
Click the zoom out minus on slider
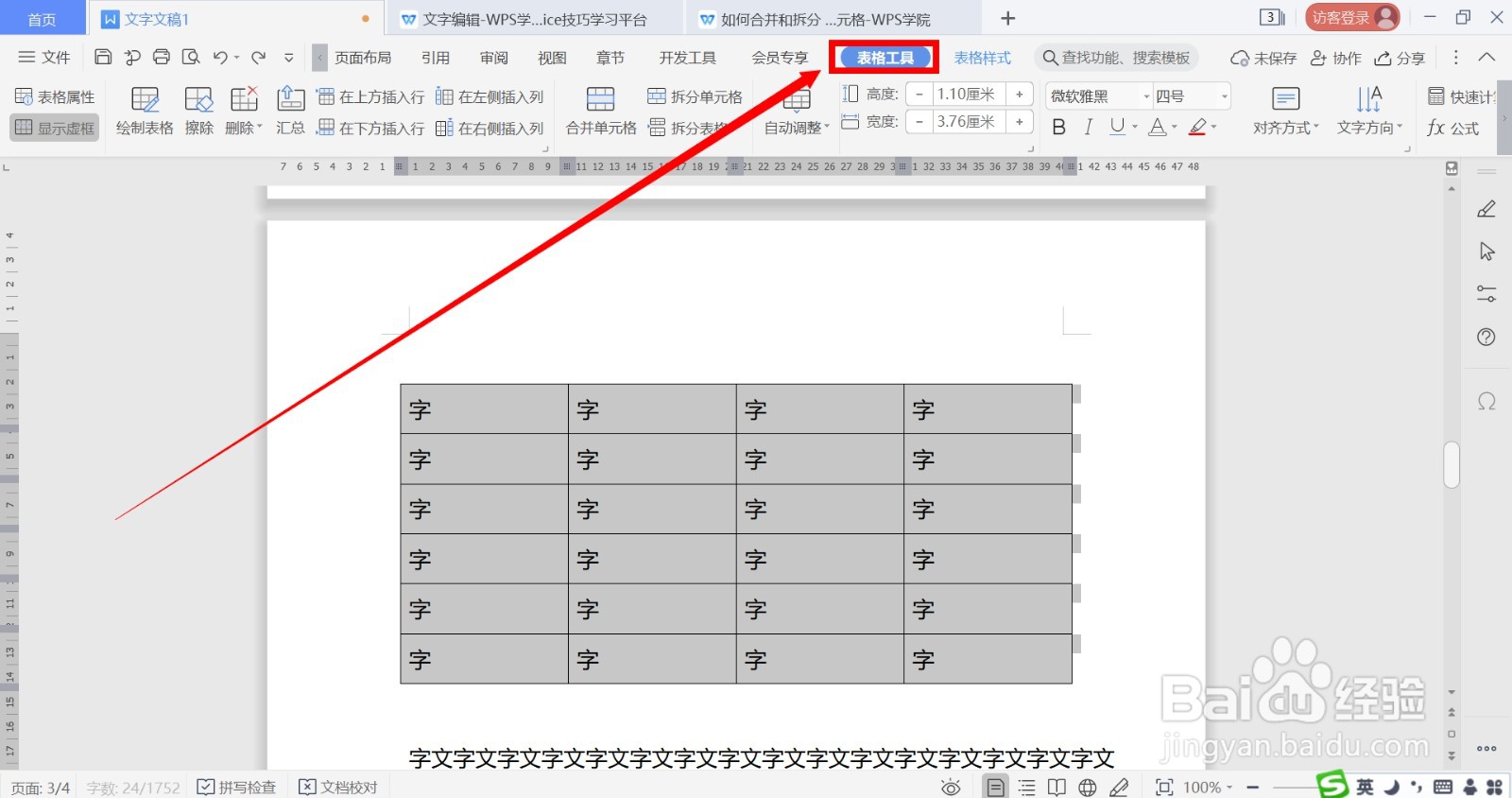(1253, 788)
